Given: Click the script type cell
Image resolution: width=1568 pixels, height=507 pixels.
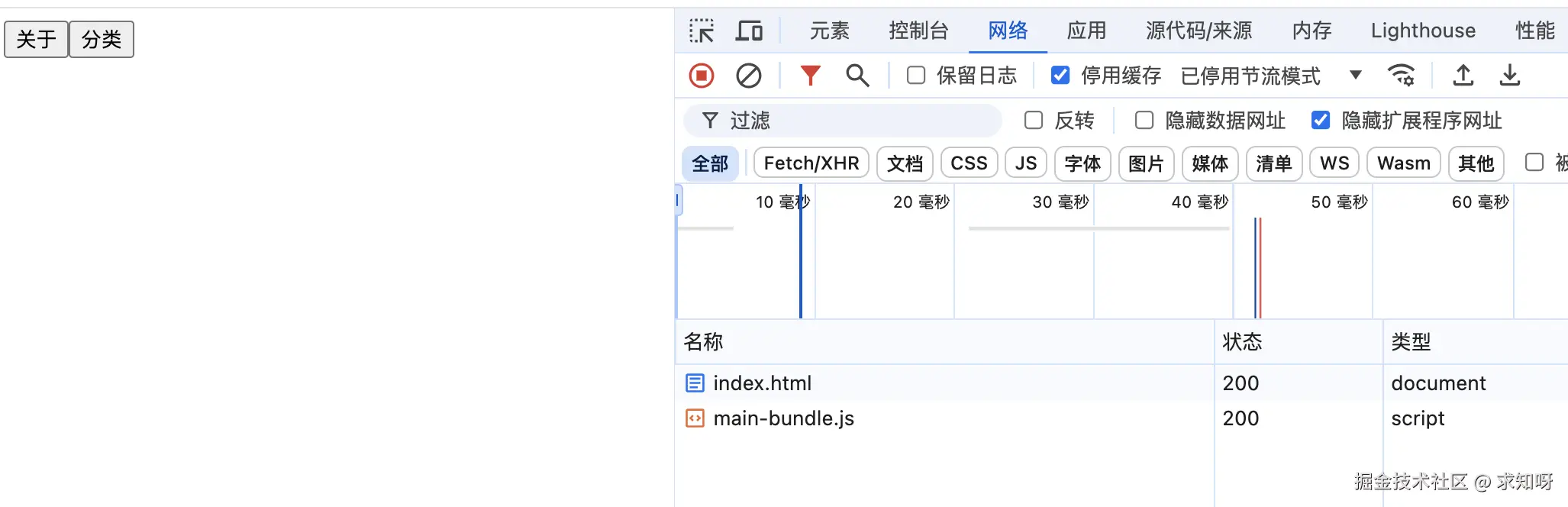Looking at the screenshot, I should [x=1418, y=418].
